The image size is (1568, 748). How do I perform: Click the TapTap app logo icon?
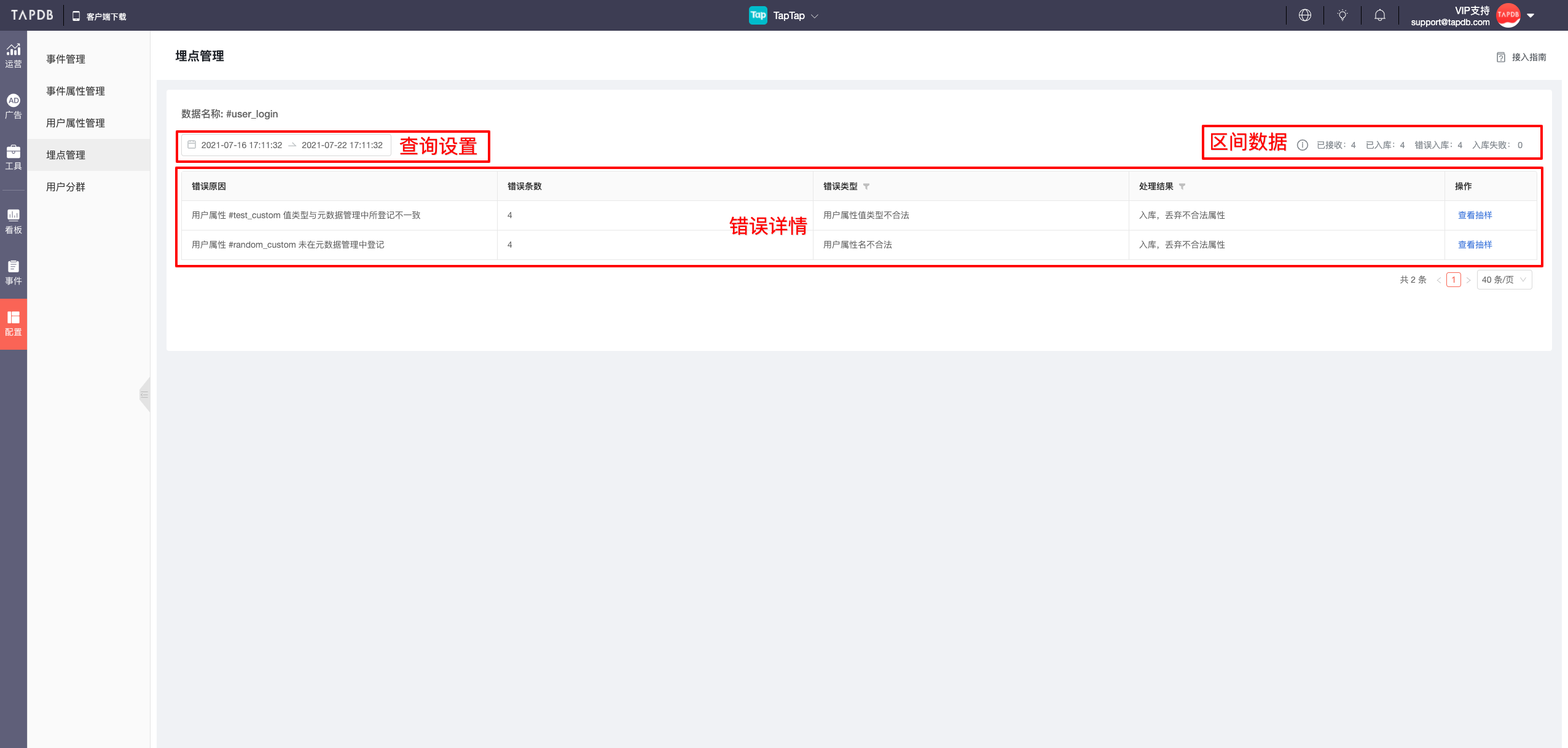coord(758,15)
